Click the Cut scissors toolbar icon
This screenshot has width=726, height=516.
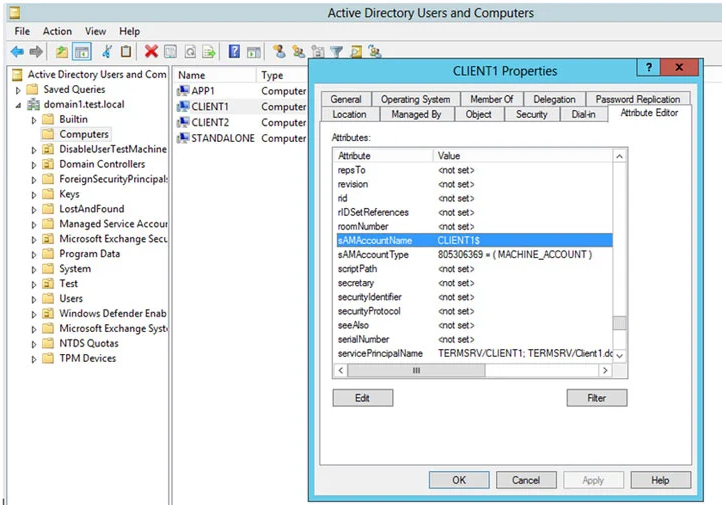tap(107, 51)
